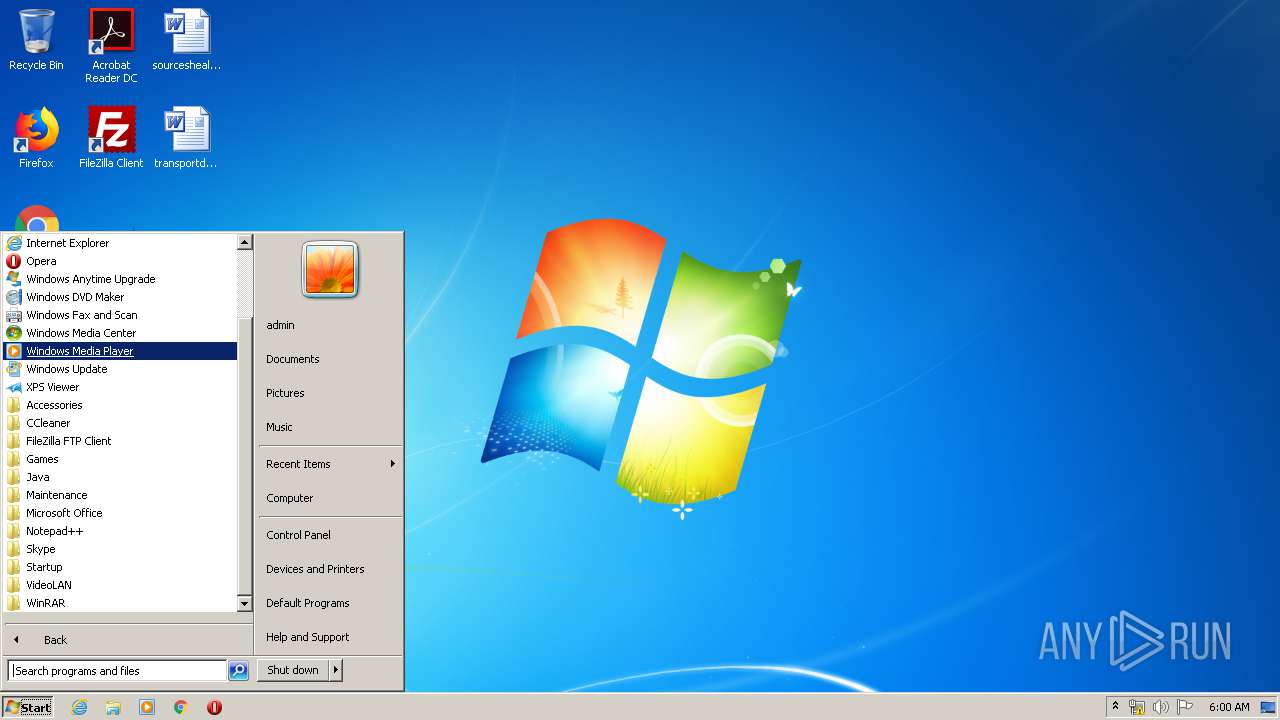Click the Search programs and files field
Screen dimensions: 1280x720
pyautogui.click(x=117, y=671)
